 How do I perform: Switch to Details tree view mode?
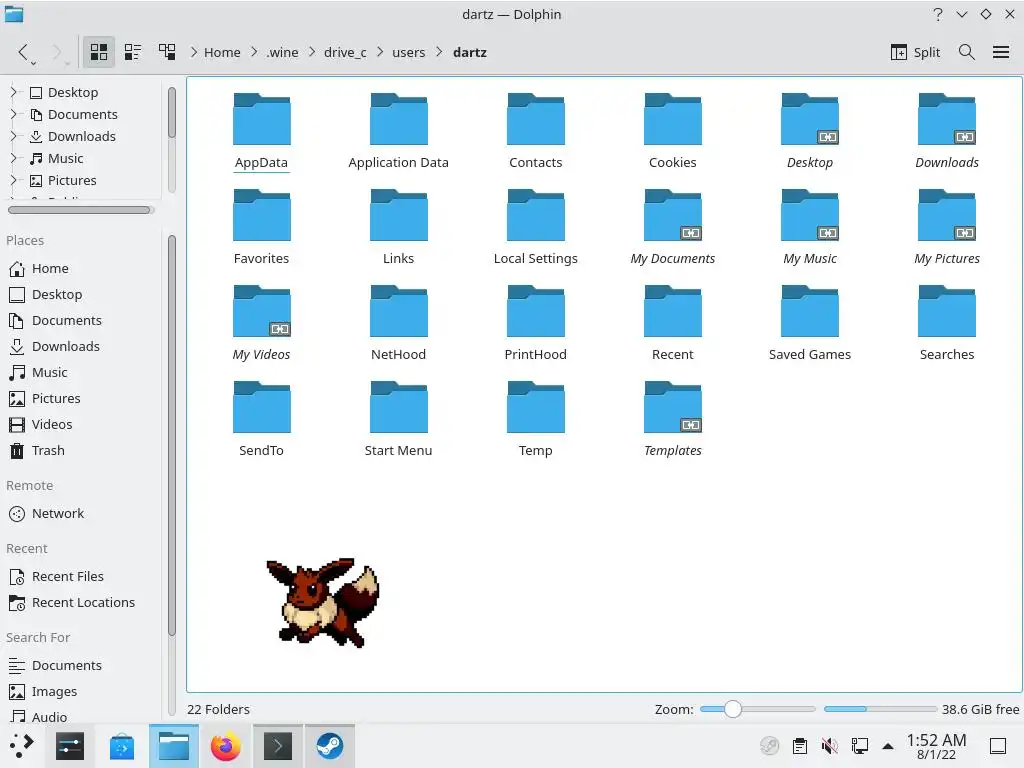[x=167, y=52]
